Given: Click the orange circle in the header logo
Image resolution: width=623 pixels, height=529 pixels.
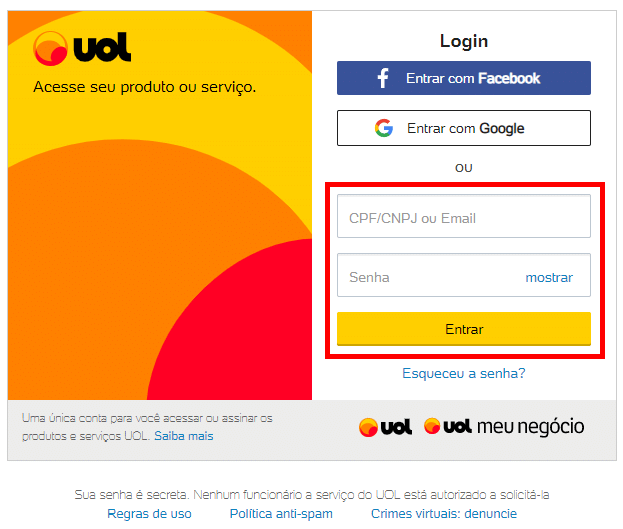Looking at the screenshot, I should pos(50,48).
